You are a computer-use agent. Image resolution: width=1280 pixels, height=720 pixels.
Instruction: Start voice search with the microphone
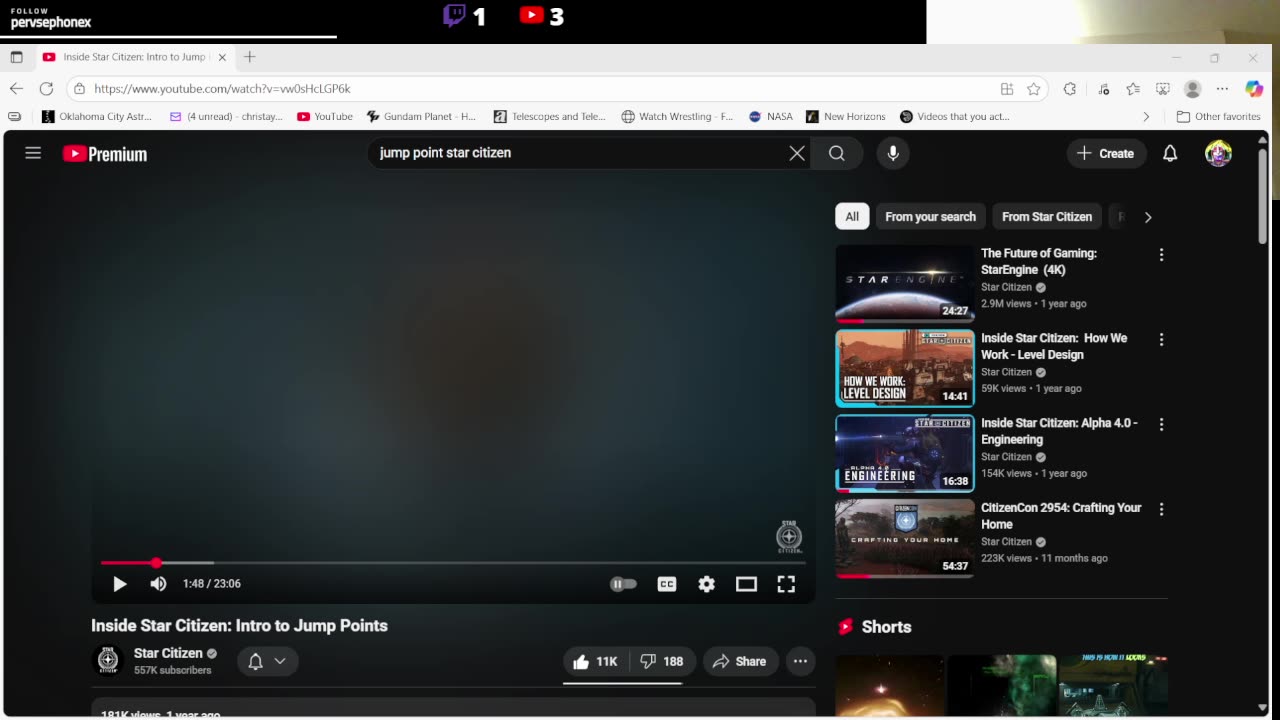coord(893,153)
